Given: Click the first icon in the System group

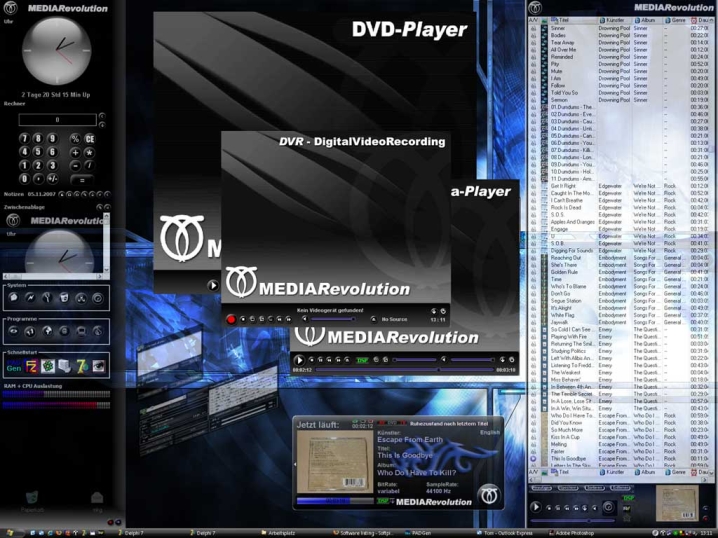Looking at the screenshot, I should 14,297.
